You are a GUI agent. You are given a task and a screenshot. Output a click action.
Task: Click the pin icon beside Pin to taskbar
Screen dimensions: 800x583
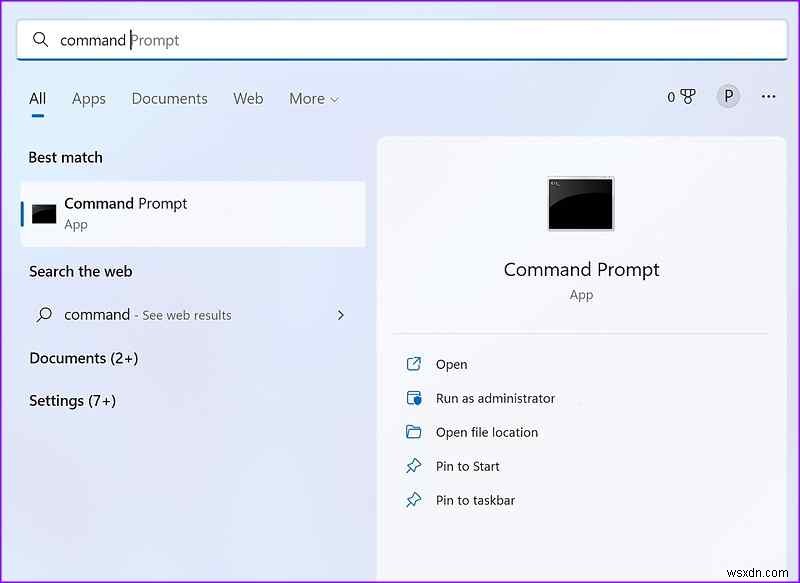pos(414,500)
